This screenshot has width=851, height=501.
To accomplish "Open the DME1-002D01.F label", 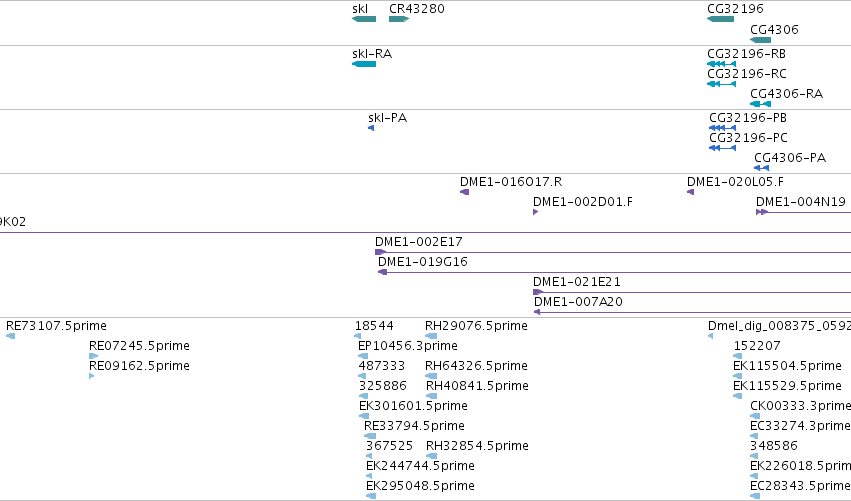I will pyautogui.click(x=583, y=201).
